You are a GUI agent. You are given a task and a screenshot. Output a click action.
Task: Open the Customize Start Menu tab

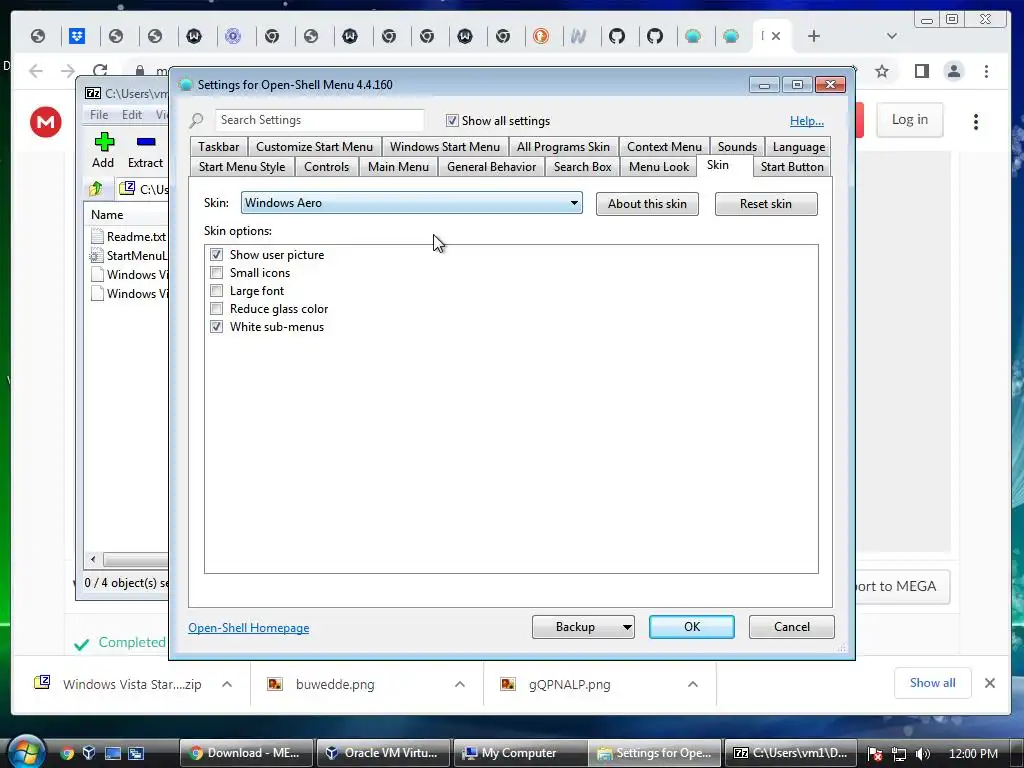(314, 147)
